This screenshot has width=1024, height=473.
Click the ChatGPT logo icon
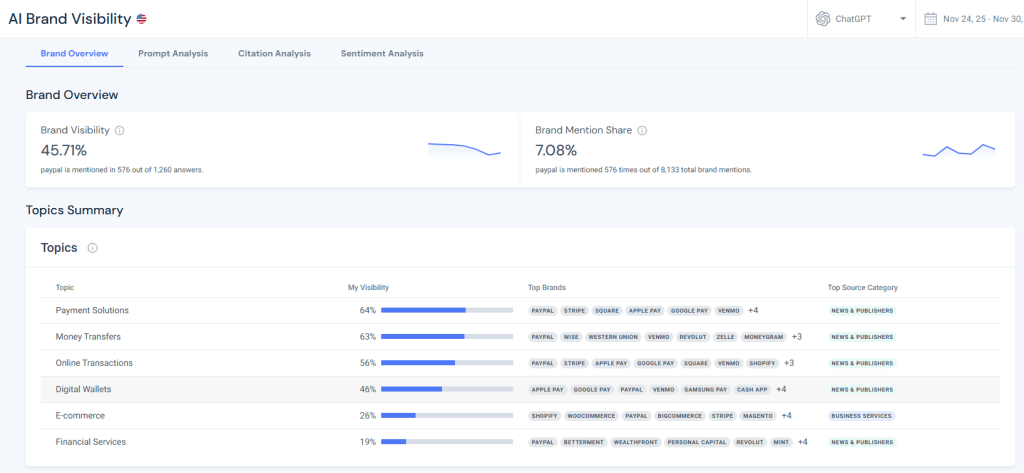[823, 19]
